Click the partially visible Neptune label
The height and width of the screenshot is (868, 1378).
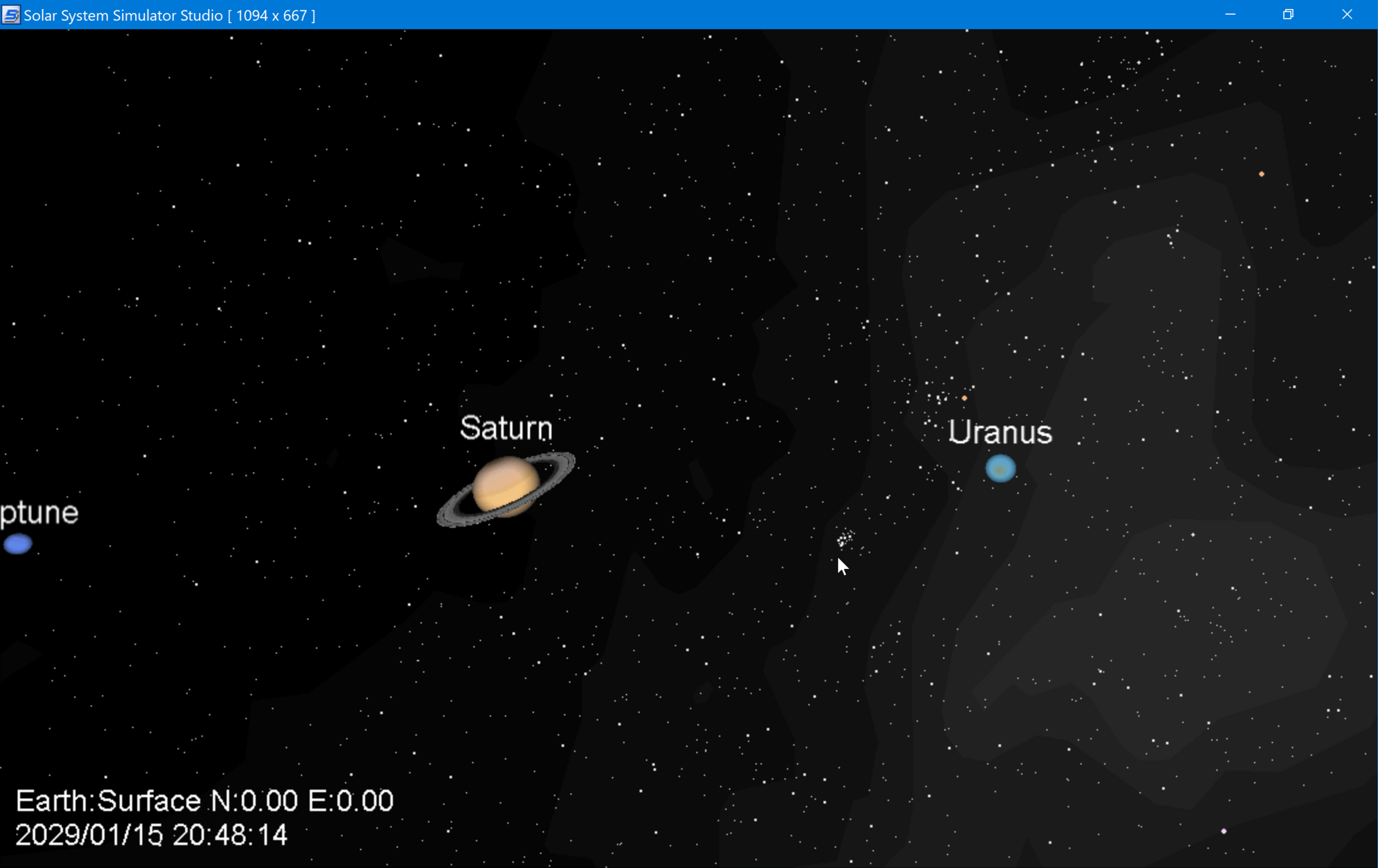pyautogui.click(x=39, y=513)
